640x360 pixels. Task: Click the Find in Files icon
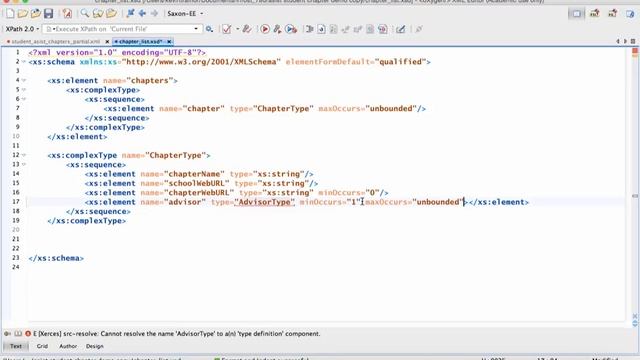click(98, 13)
